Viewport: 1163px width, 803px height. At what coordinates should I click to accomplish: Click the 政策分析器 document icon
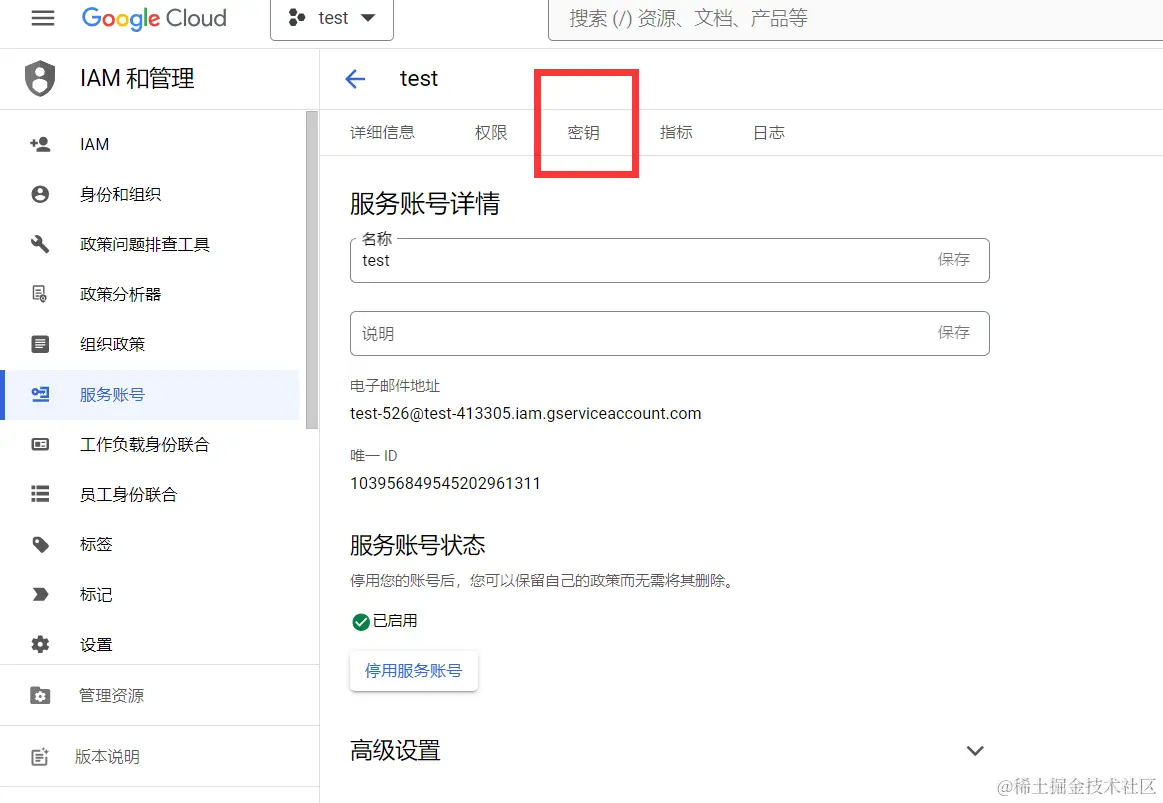40,294
